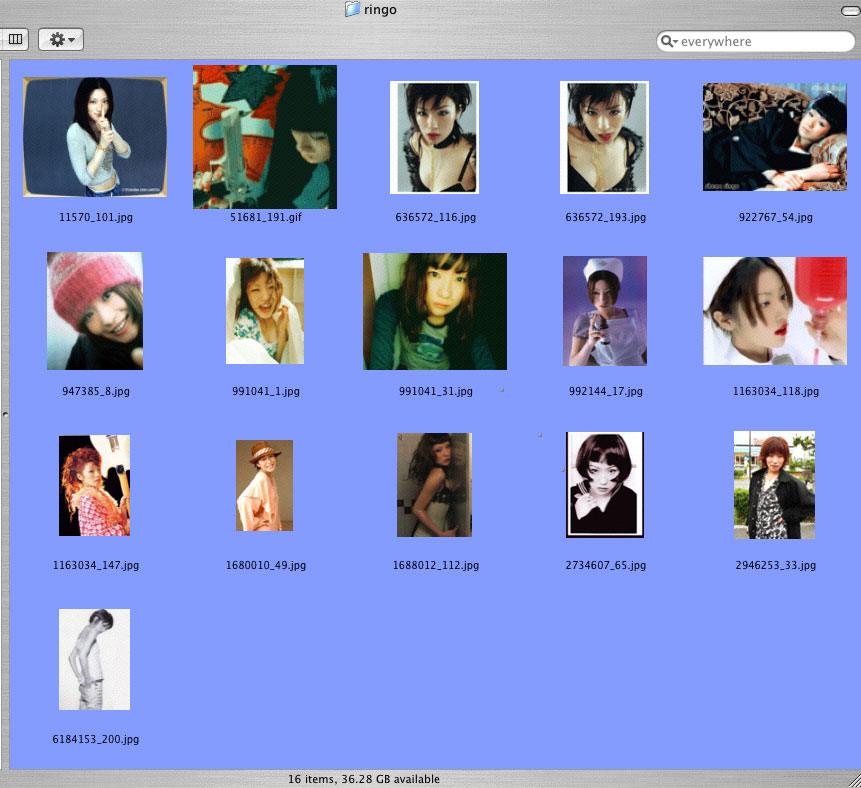861x788 pixels.
Task: Select thumbnail of 922767_54.jpg
Action: click(x=775, y=137)
